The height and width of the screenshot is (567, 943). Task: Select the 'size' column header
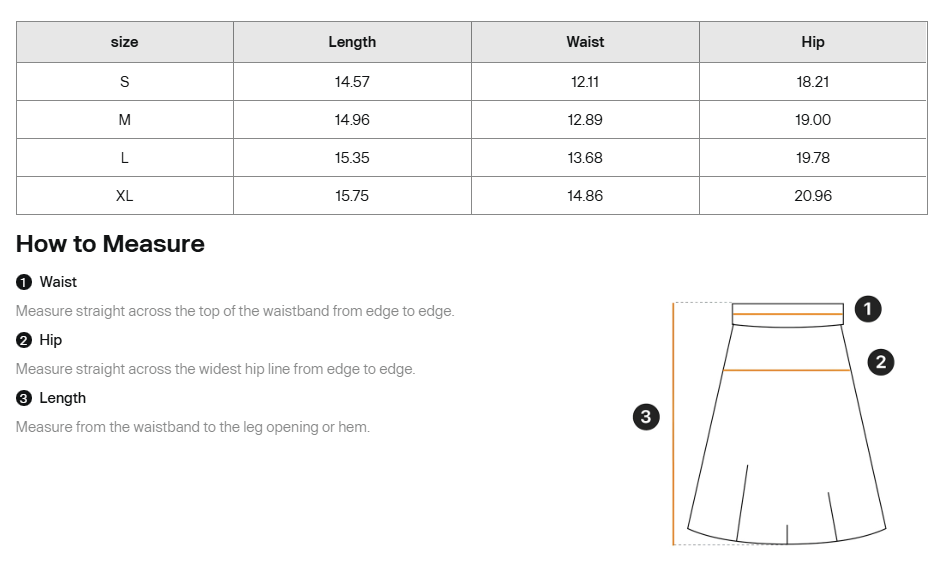(x=125, y=42)
